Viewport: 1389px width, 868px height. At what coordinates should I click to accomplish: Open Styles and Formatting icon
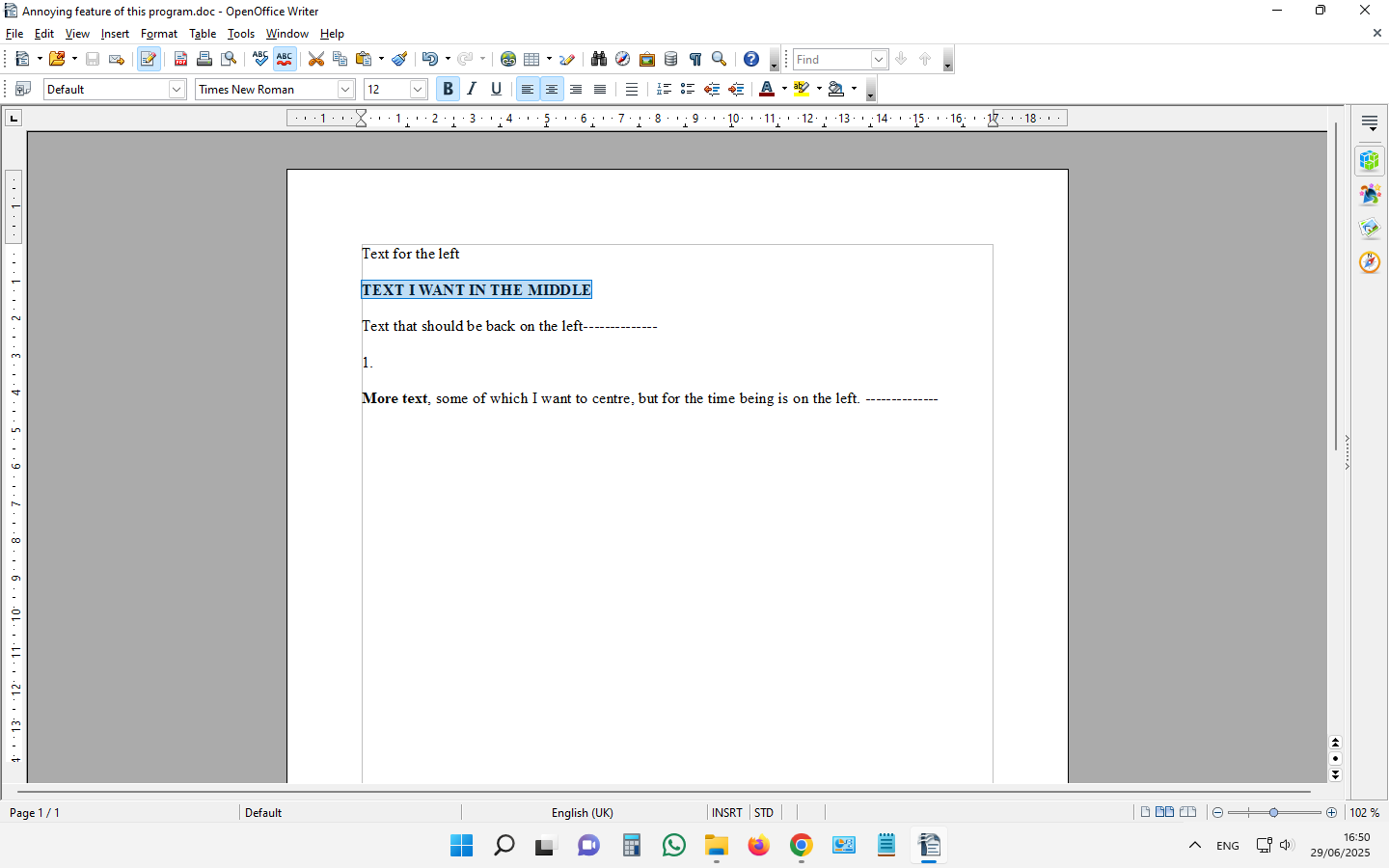pyautogui.click(x=24, y=89)
